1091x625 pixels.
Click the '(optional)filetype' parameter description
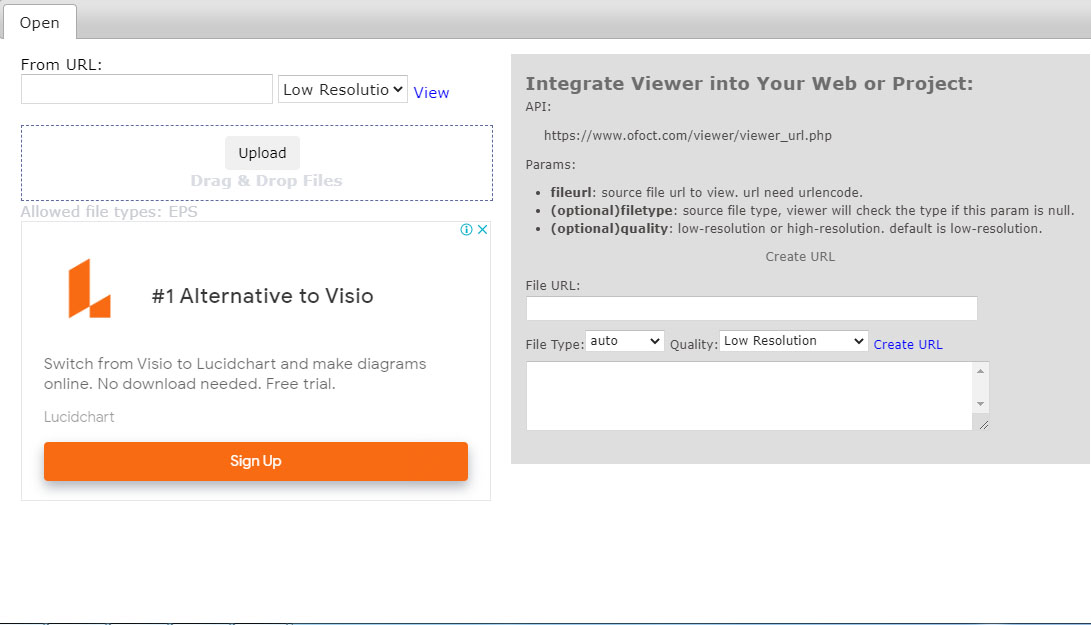[x=812, y=211]
